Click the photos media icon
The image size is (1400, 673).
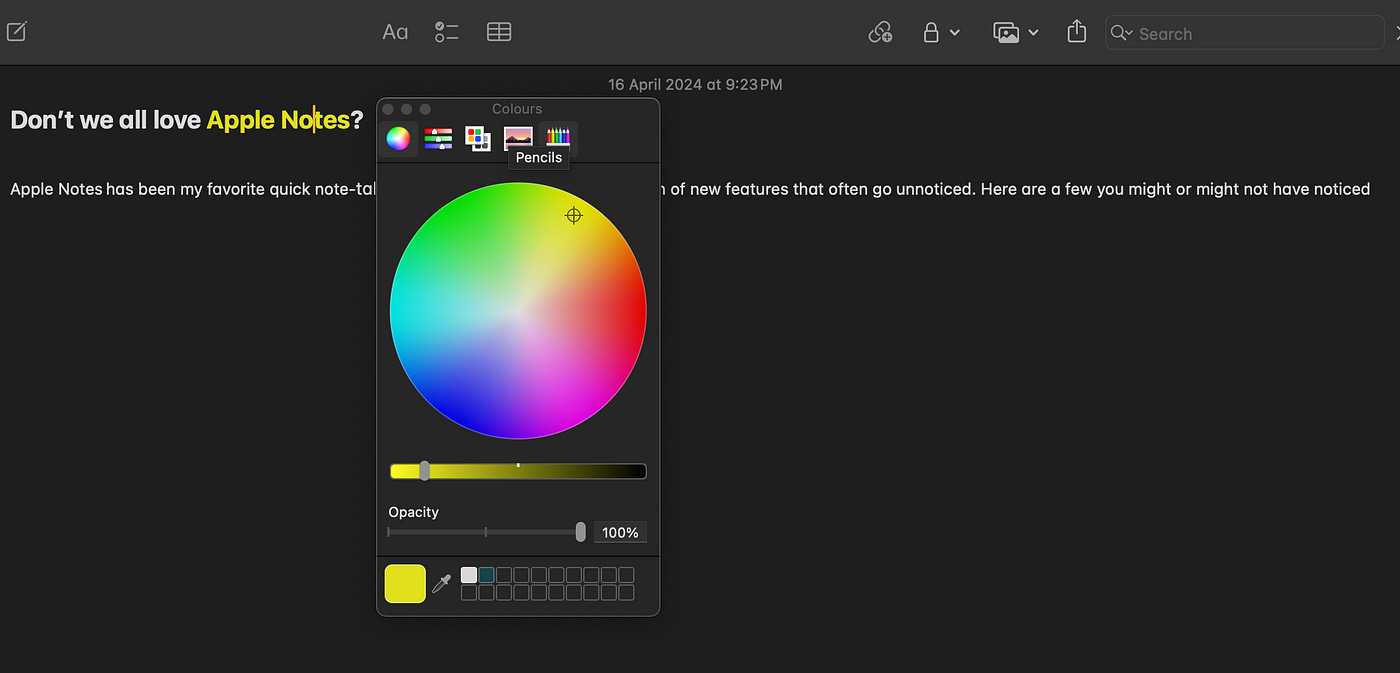tap(1006, 33)
